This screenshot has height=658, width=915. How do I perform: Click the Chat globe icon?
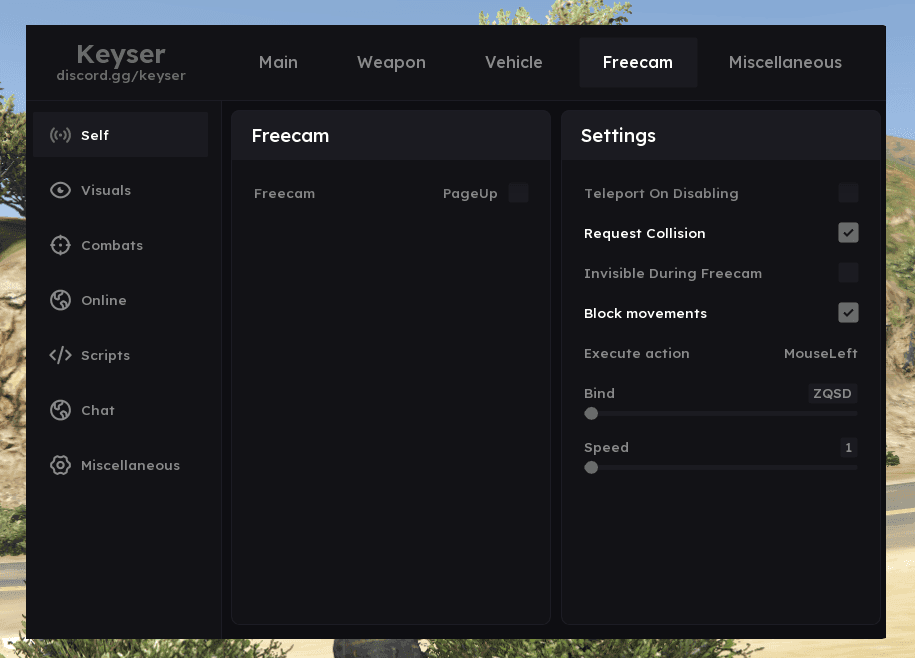60,410
